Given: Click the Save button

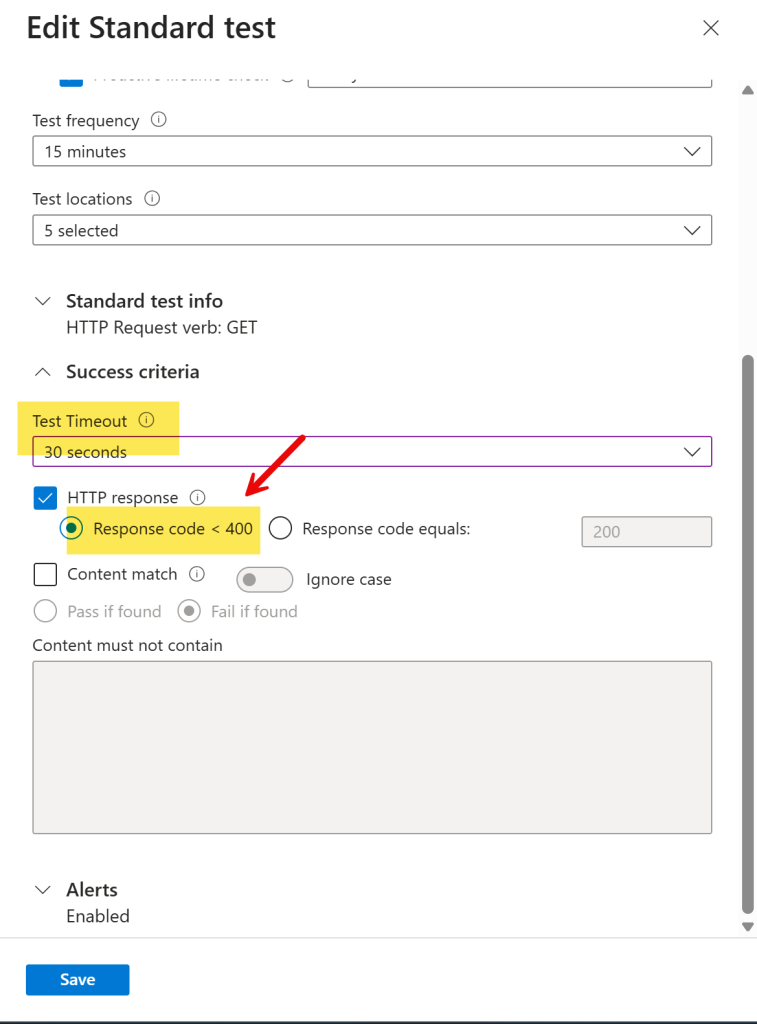Looking at the screenshot, I should coord(78,980).
